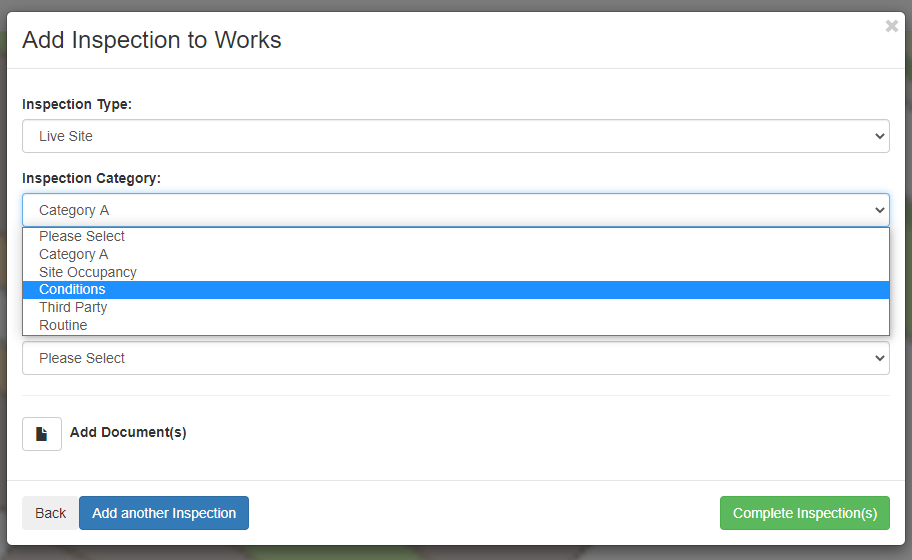Select the highlighted Conditions option

pos(72,290)
